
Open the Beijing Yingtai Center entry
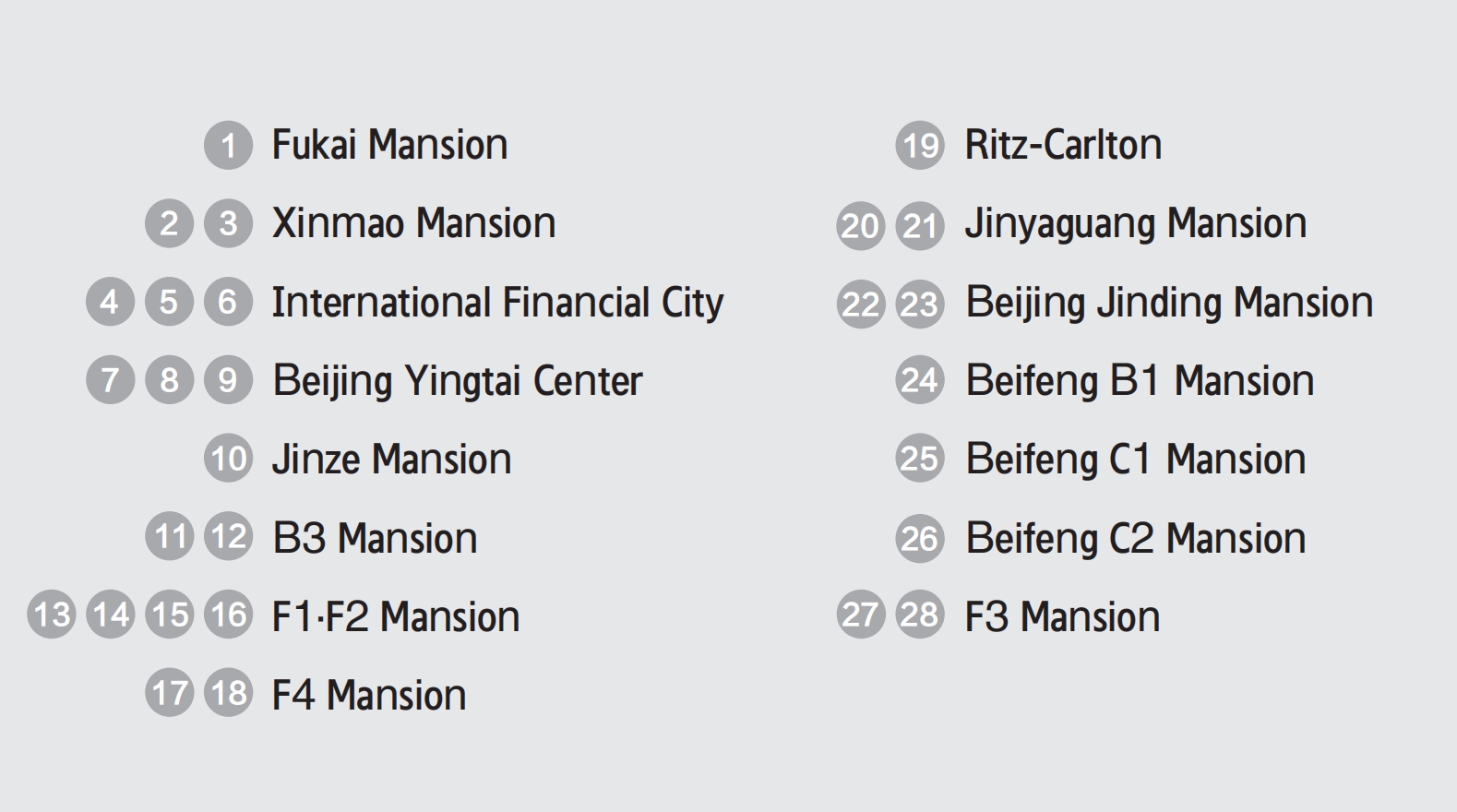point(458,381)
